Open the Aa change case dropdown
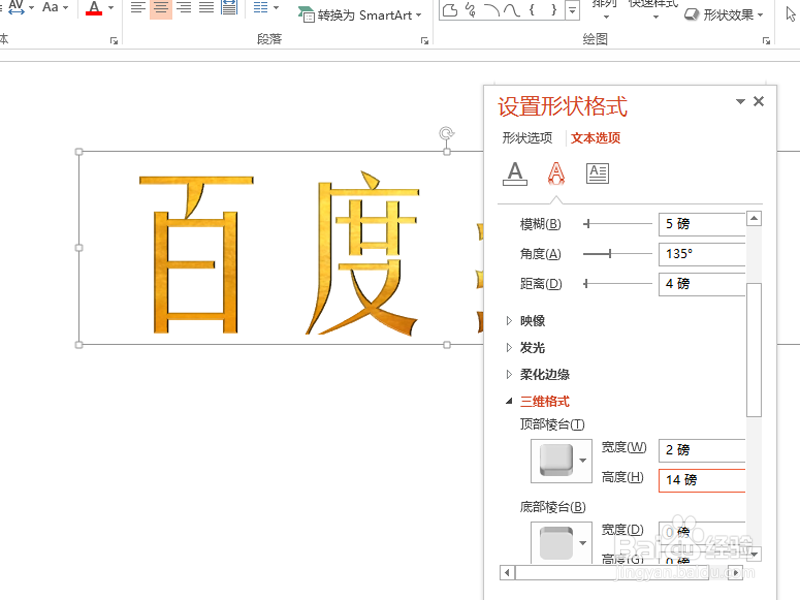 tap(55, 7)
